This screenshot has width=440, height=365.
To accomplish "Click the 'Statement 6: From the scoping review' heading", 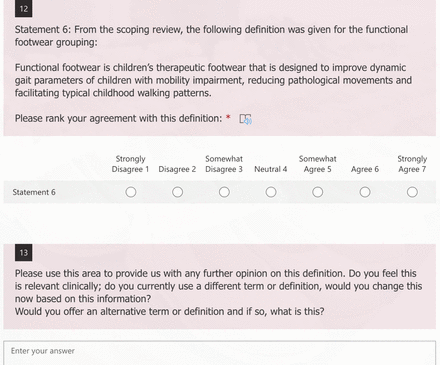I will [x=211, y=36].
